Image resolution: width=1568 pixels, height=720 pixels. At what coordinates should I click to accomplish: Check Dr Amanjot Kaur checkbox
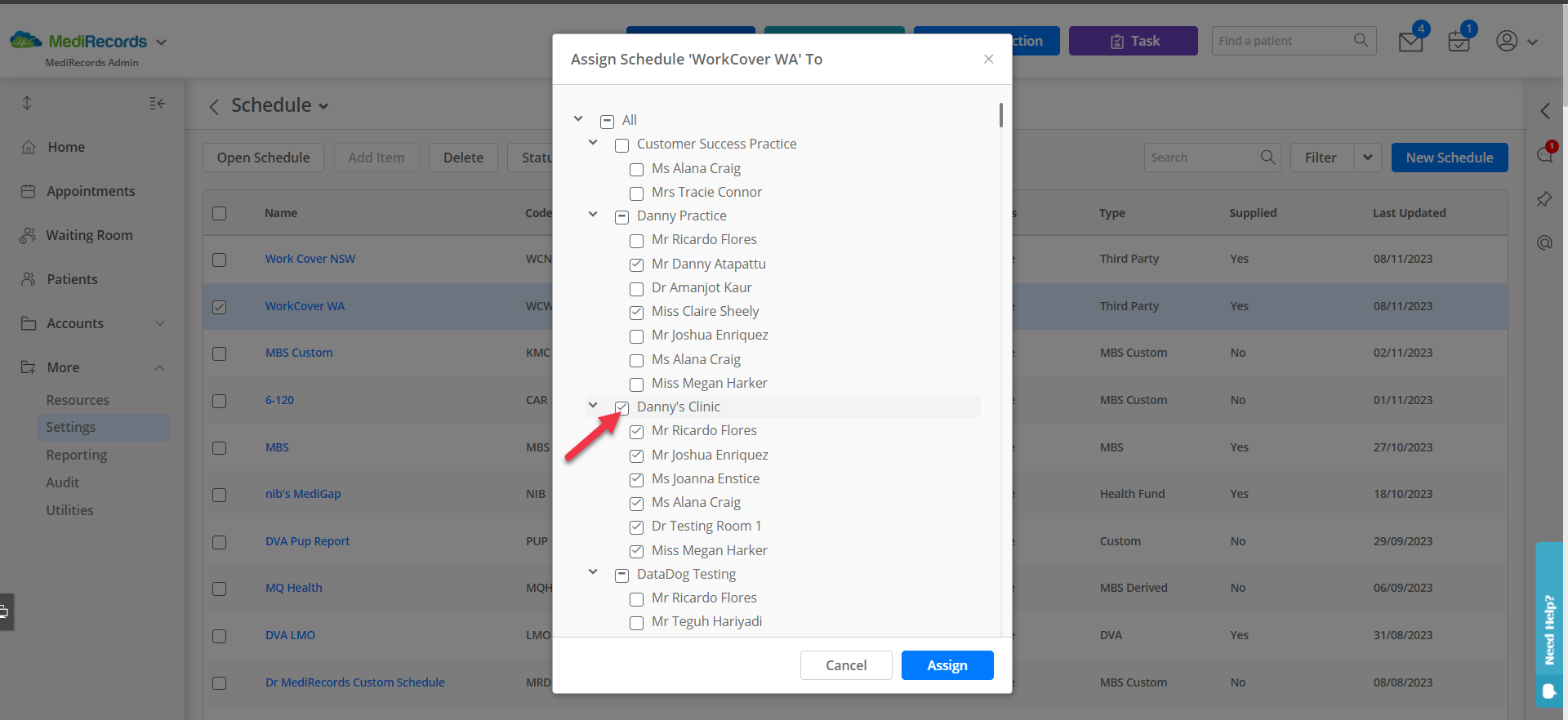(x=636, y=289)
